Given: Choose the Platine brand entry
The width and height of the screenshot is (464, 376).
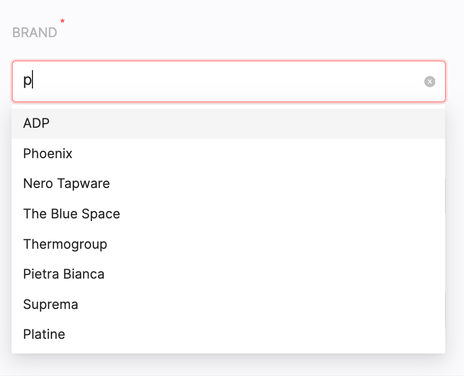Looking at the screenshot, I should 228,334.
